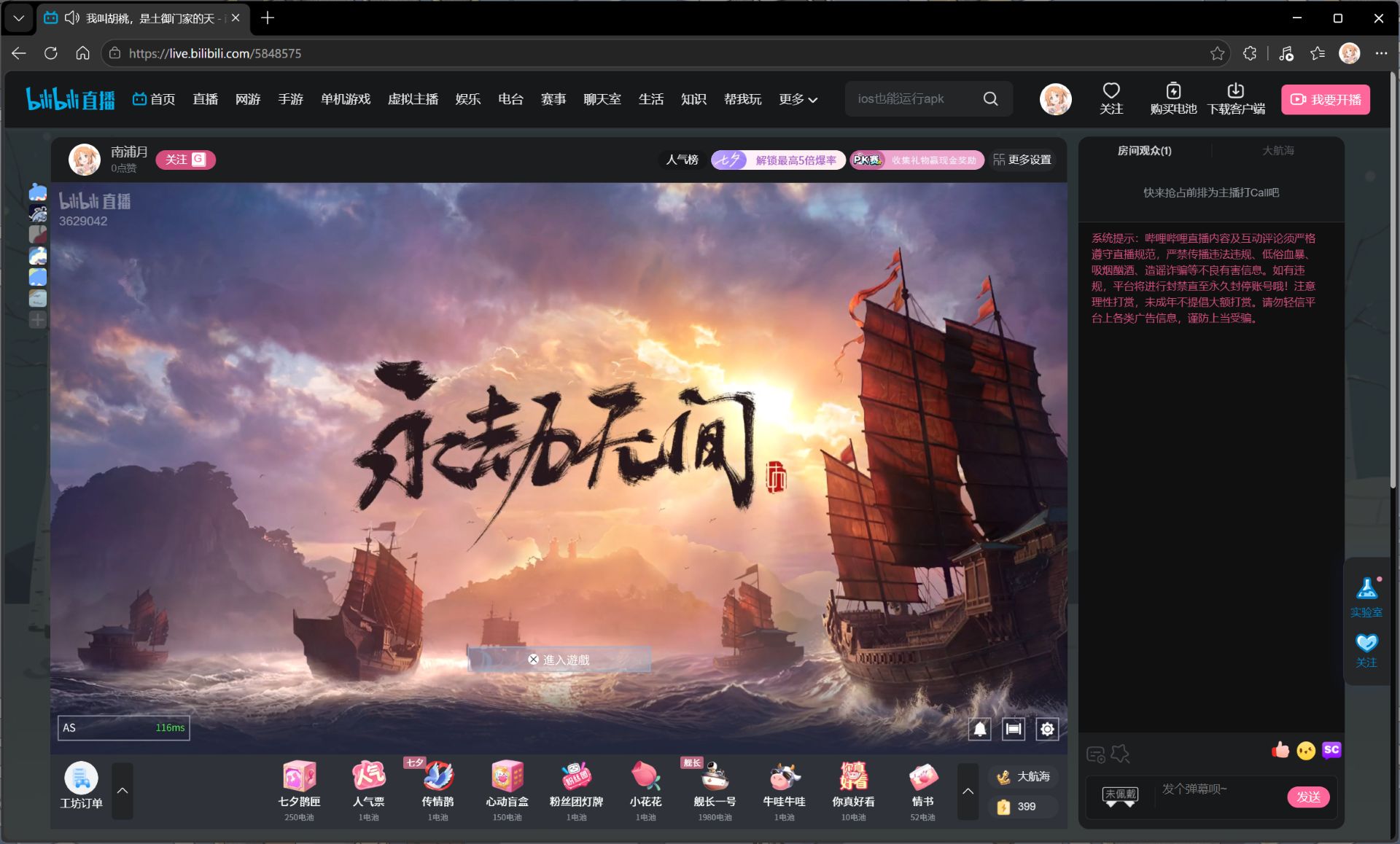Click the 我要开播 start streaming button

click(1326, 99)
